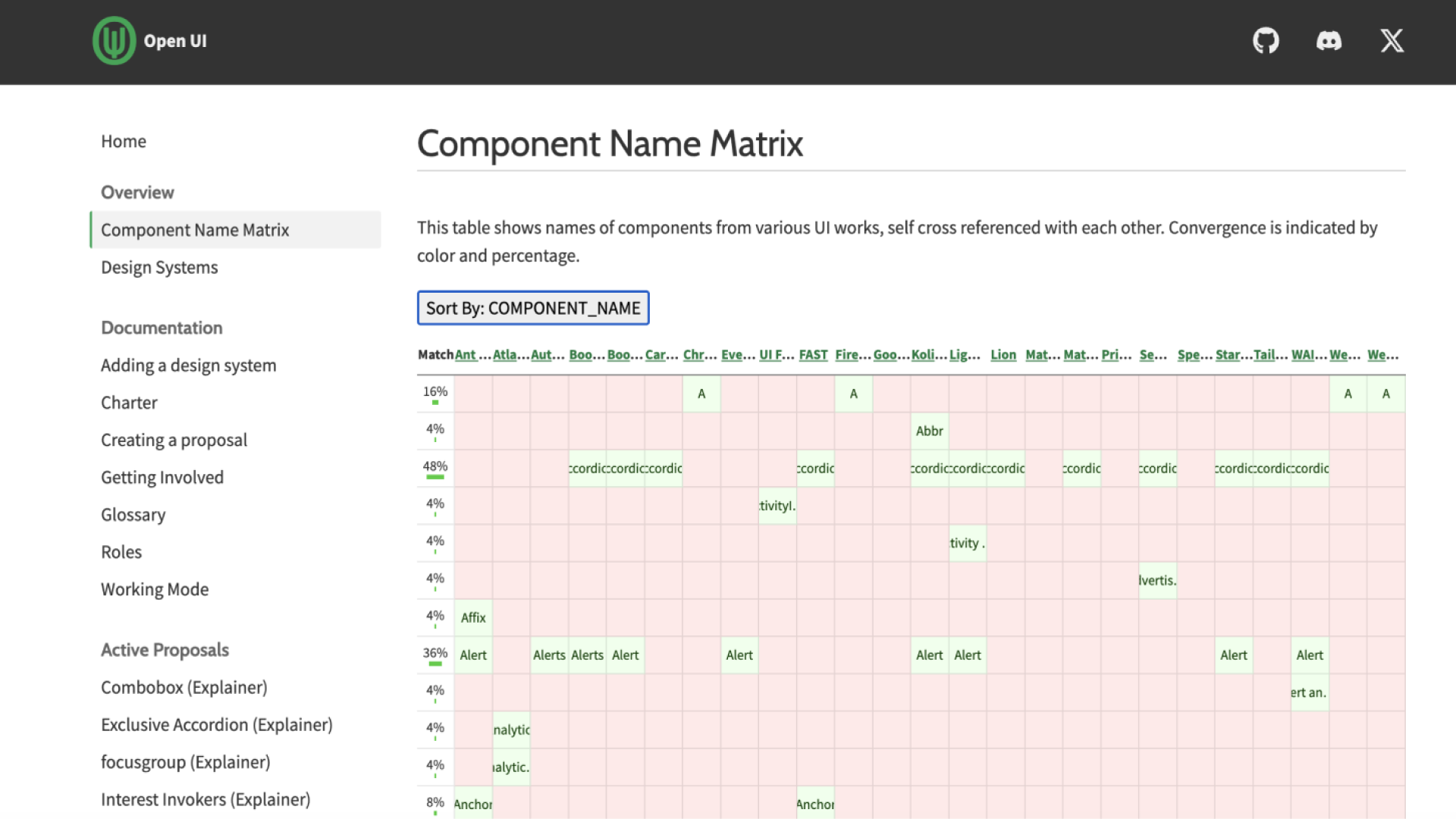Click the 'Koli...' column header link

(x=929, y=355)
